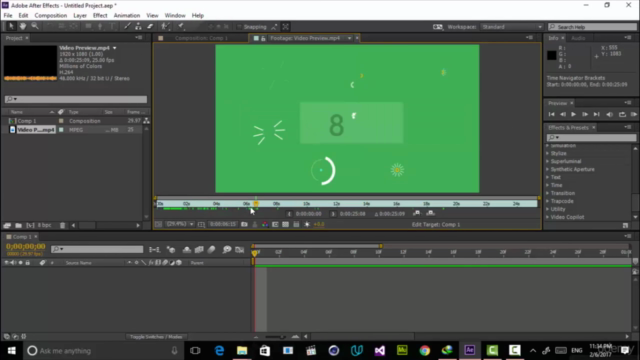Open the Animation menu
The height and width of the screenshot is (360, 640).
[127, 16]
